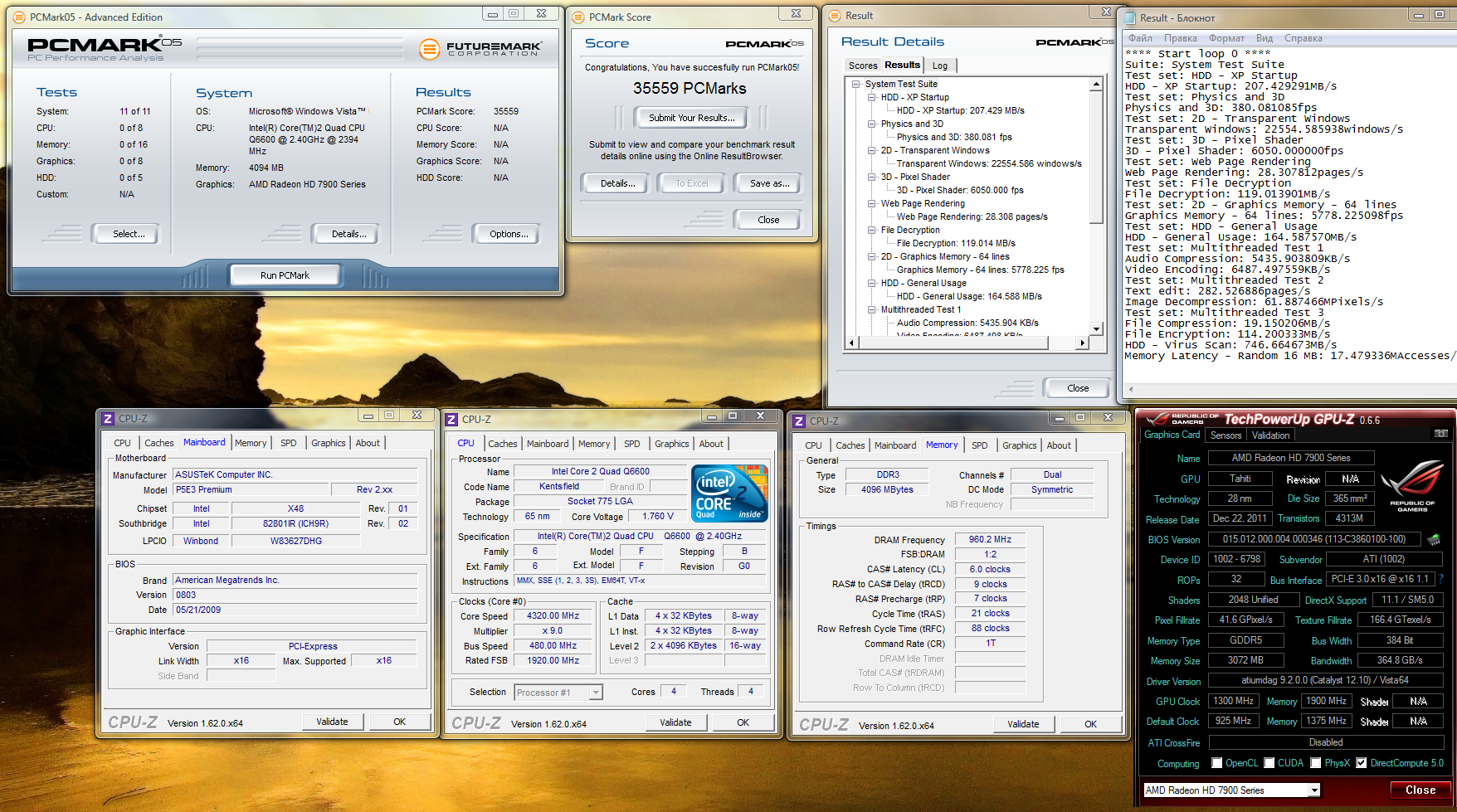Switch to the Scores tab in Result Details
Viewport: 1457px width, 812px height.
point(863,66)
